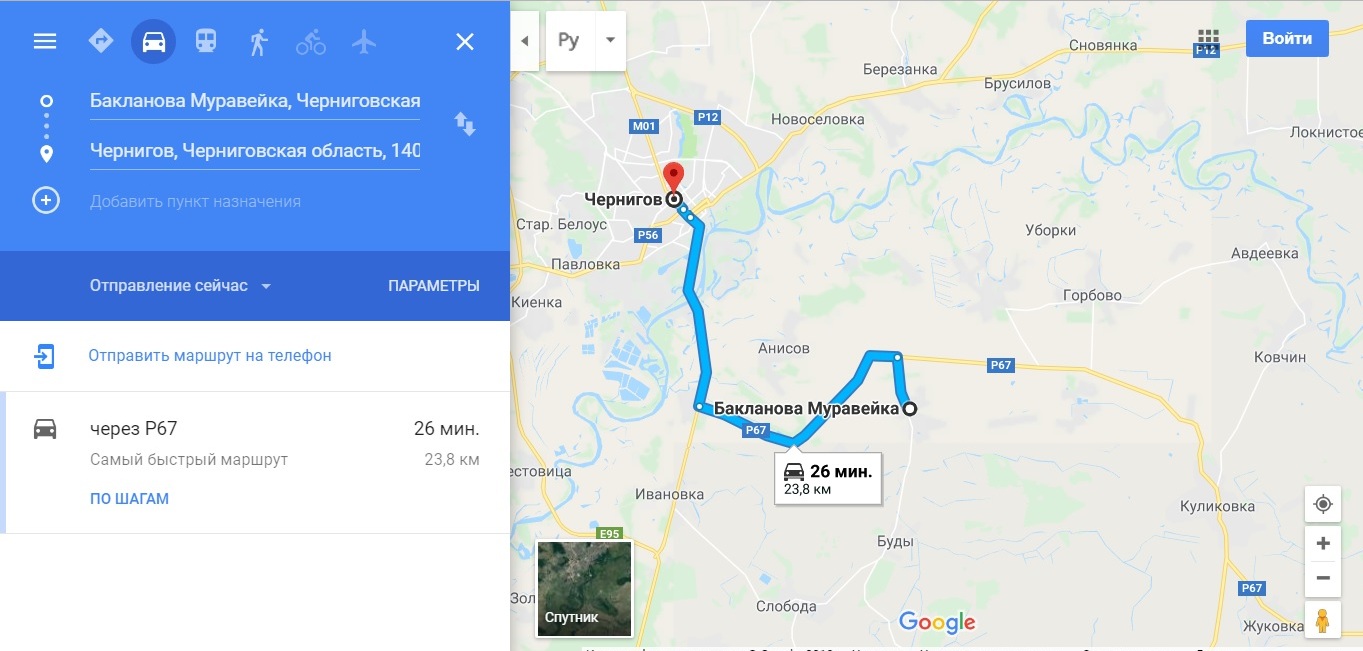Click the starting point field Бакланова Муравейка
The width and height of the screenshot is (1363, 651).
coord(255,101)
